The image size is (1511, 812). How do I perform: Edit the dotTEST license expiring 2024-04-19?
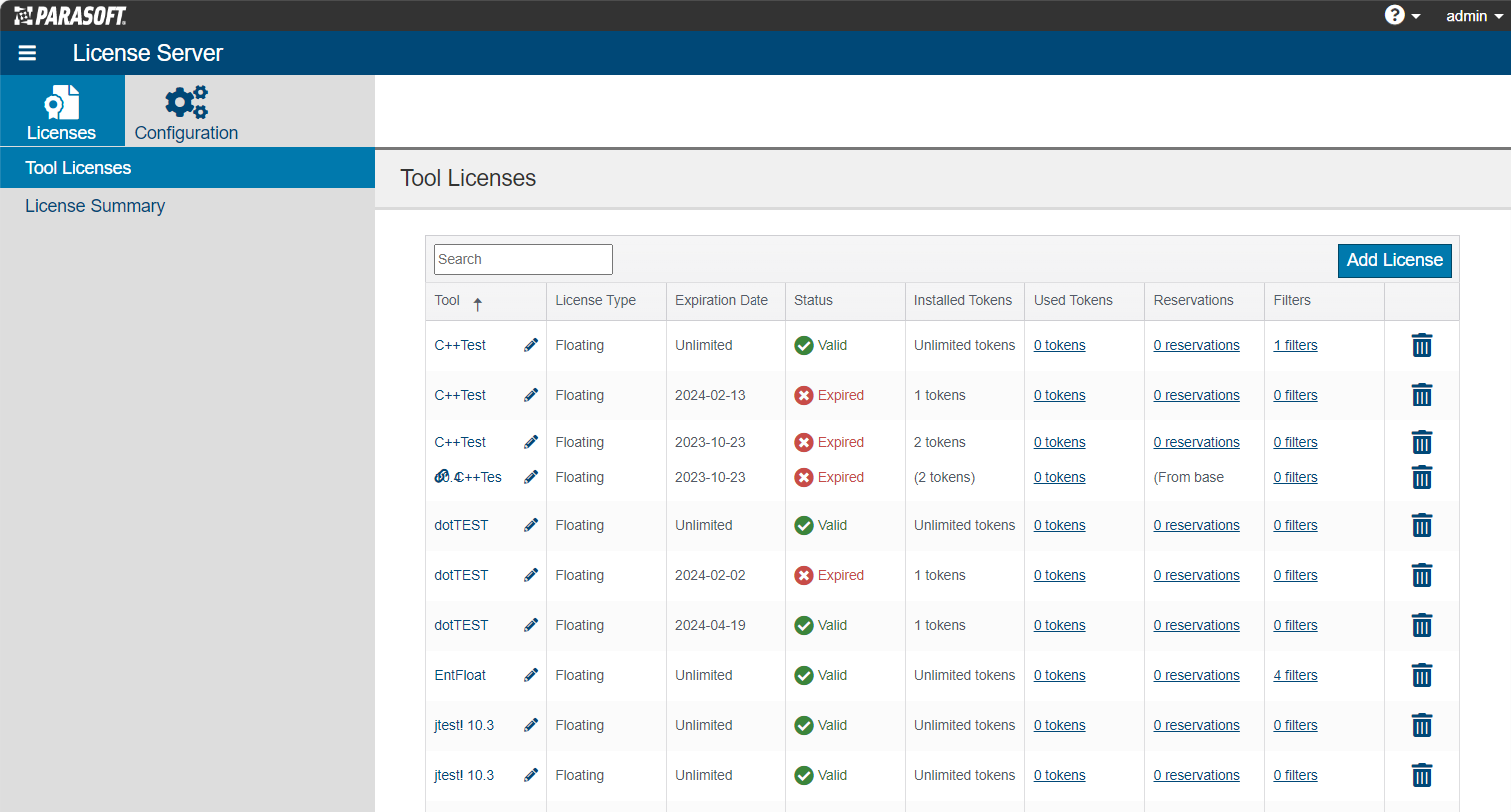pos(531,625)
